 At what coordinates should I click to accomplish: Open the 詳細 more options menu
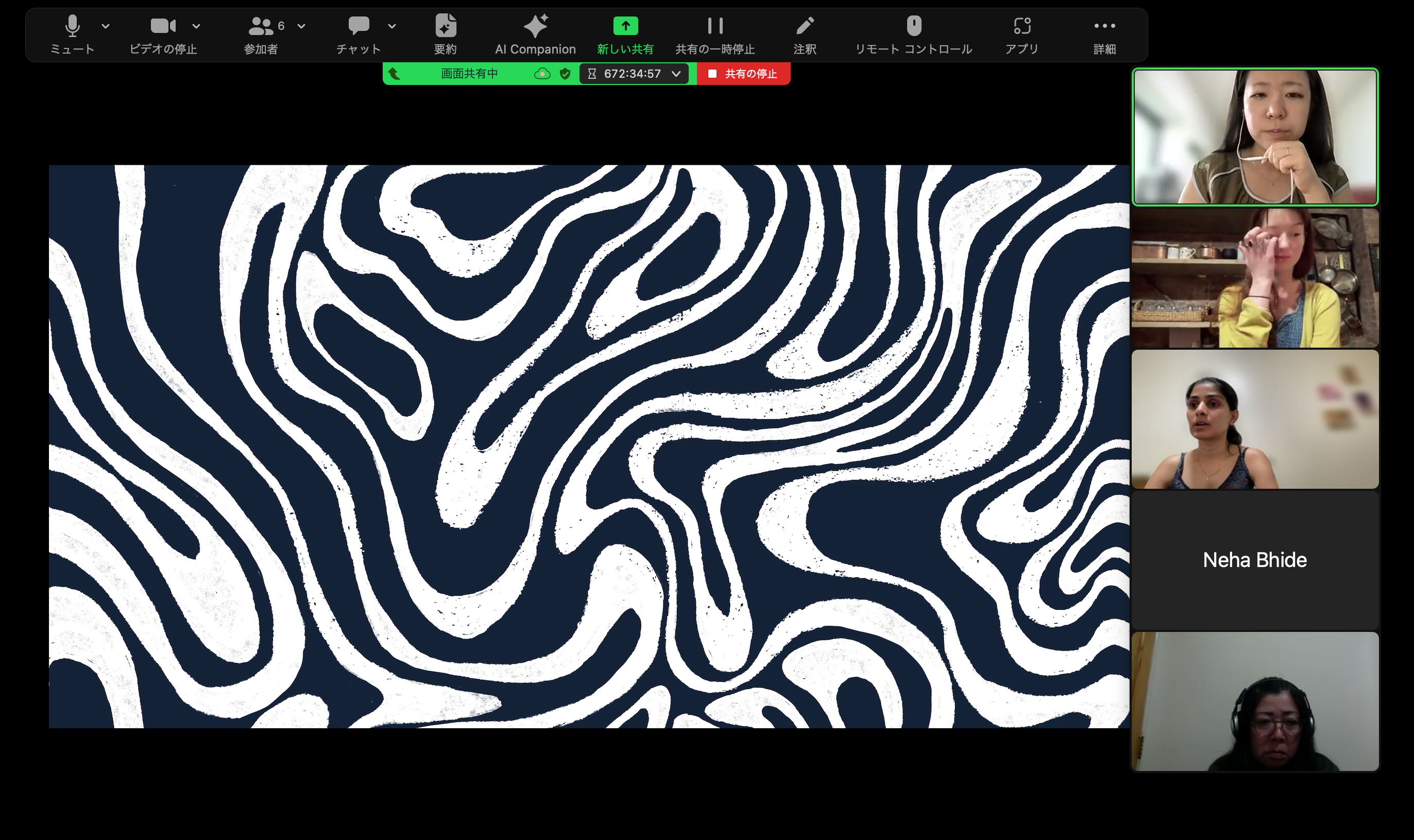pos(1104,26)
